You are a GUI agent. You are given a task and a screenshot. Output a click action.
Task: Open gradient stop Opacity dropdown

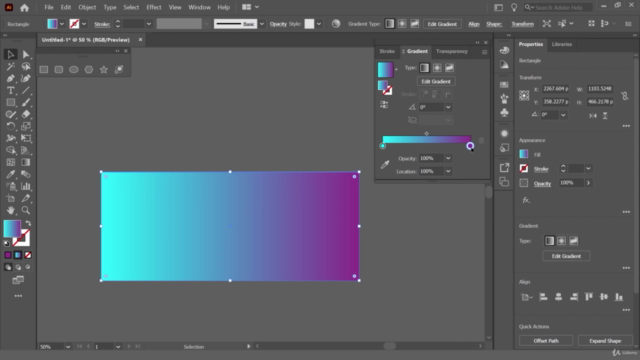pos(448,158)
